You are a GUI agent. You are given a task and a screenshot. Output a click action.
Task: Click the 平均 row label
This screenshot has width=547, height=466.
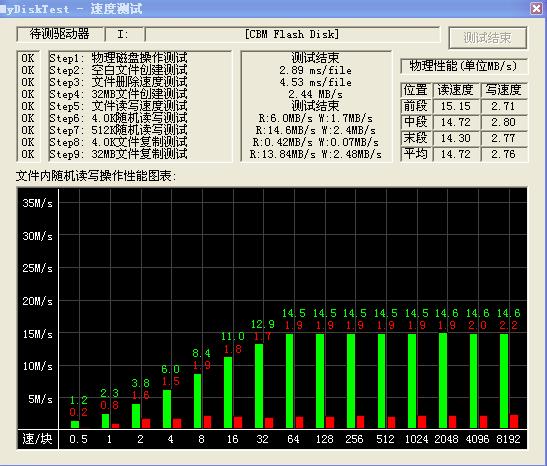click(416, 154)
